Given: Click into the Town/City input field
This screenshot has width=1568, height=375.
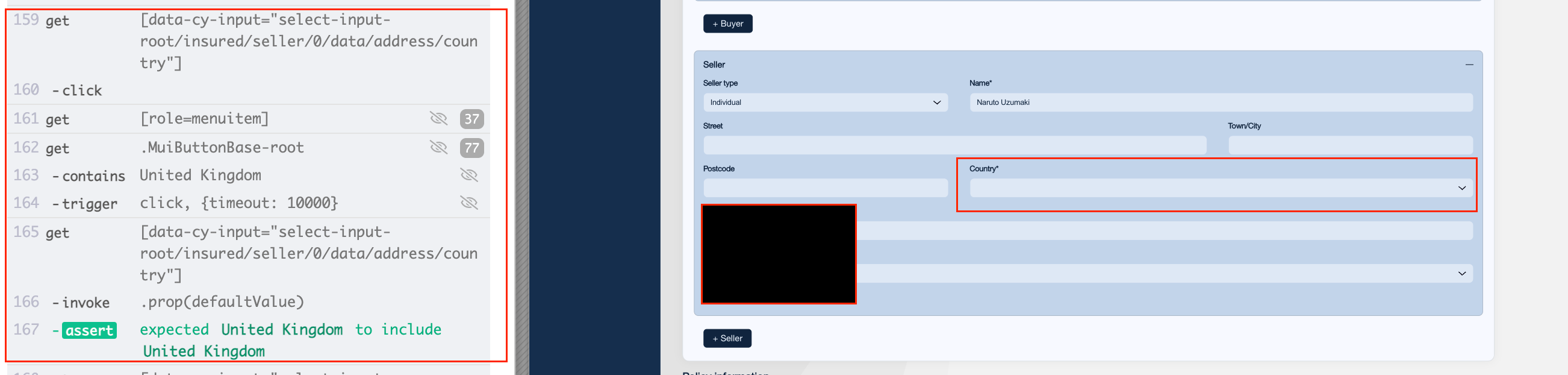Looking at the screenshot, I should pyautogui.click(x=1350, y=145).
